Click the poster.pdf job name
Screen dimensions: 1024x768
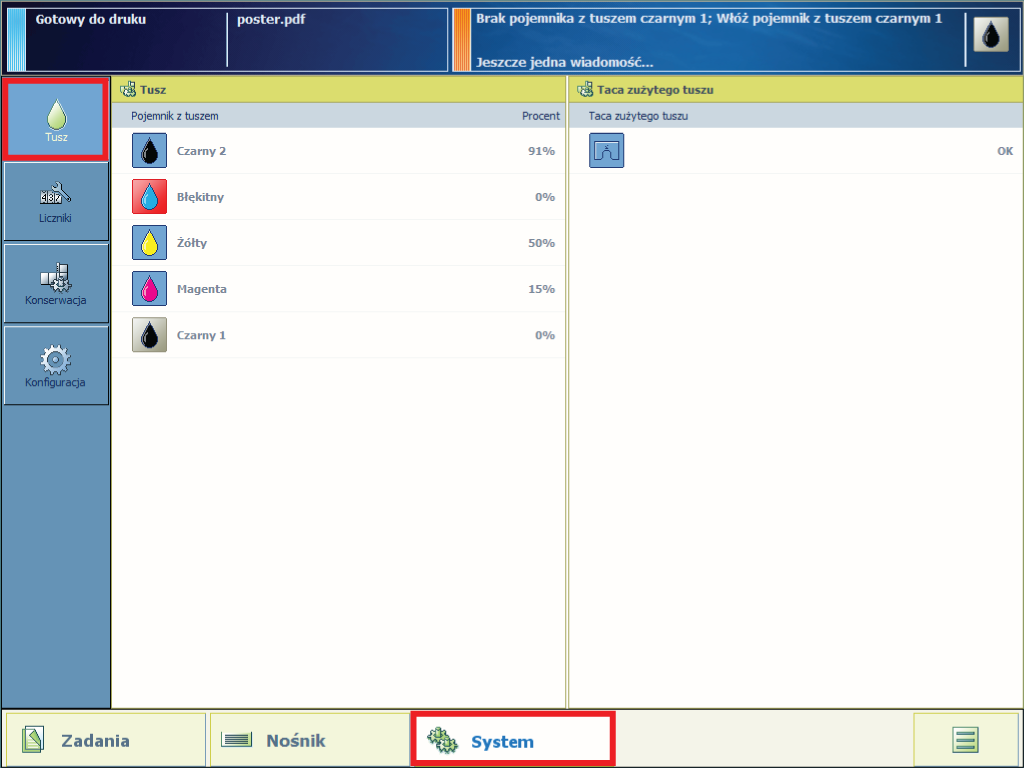pyautogui.click(x=271, y=20)
